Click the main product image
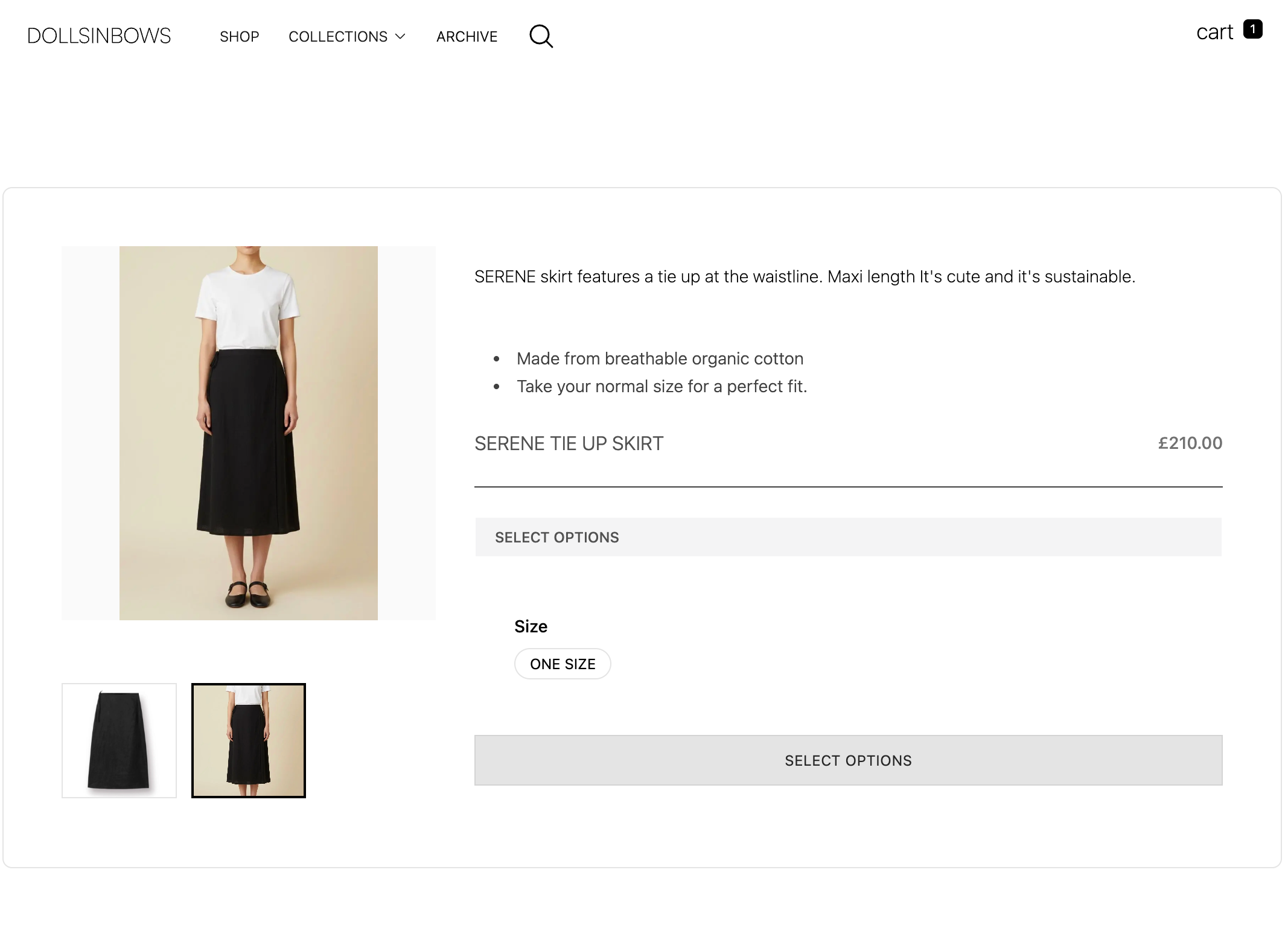The height and width of the screenshot is (928, 1288). point(248,431)
